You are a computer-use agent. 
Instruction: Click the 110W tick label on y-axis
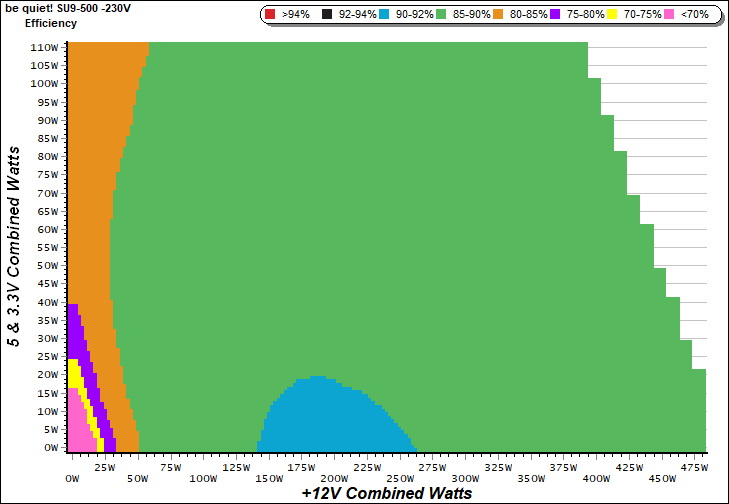tap(43, 47)
